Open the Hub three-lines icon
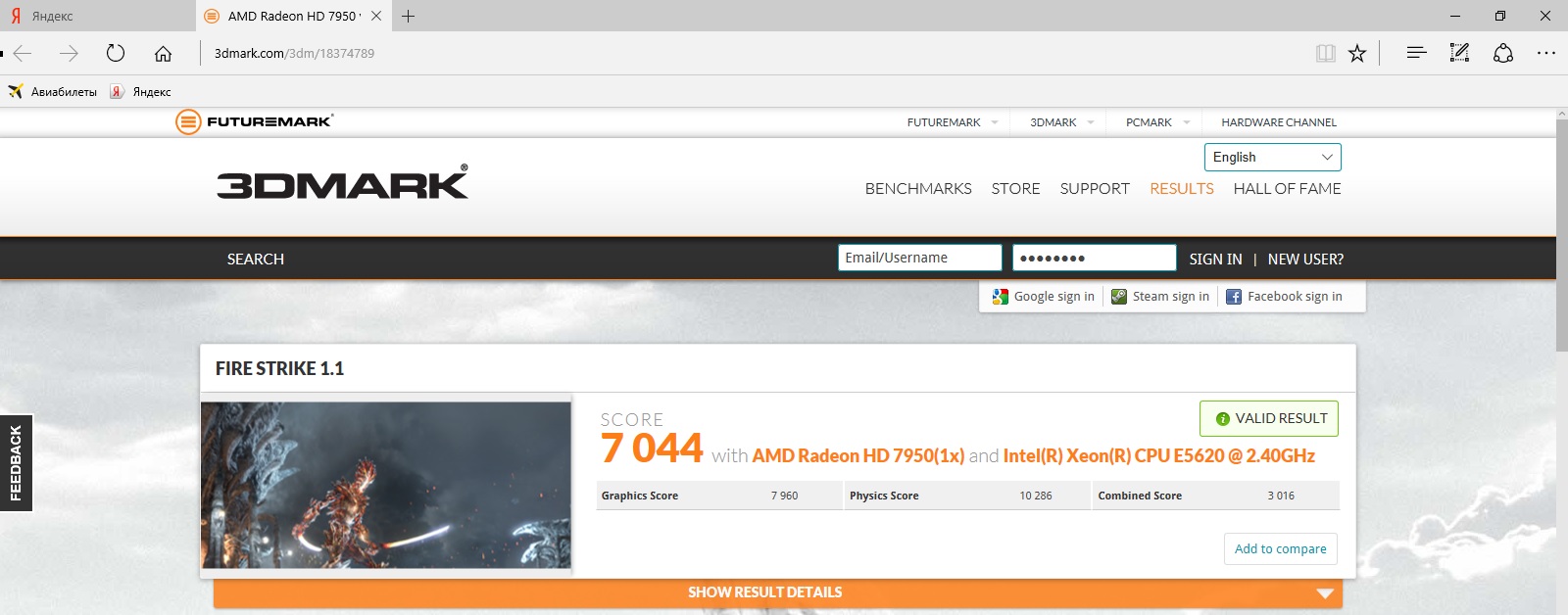This screenshot has width=1568, height=615. [1416, 53]
